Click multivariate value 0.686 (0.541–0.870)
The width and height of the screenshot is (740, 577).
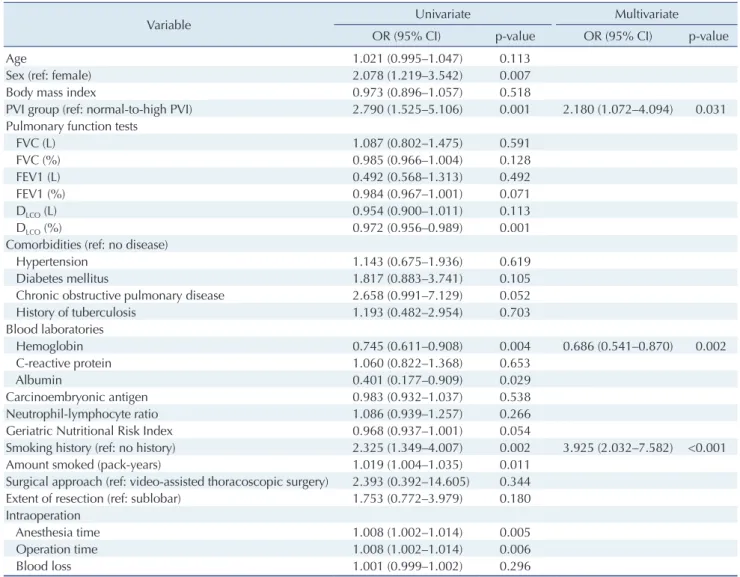tap(618, 346)
